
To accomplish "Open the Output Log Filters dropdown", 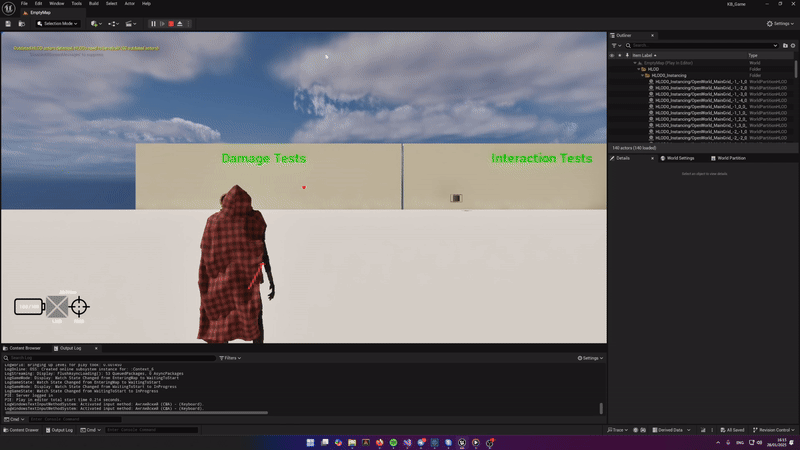I will pyautogui.click(x=230, y=357).
